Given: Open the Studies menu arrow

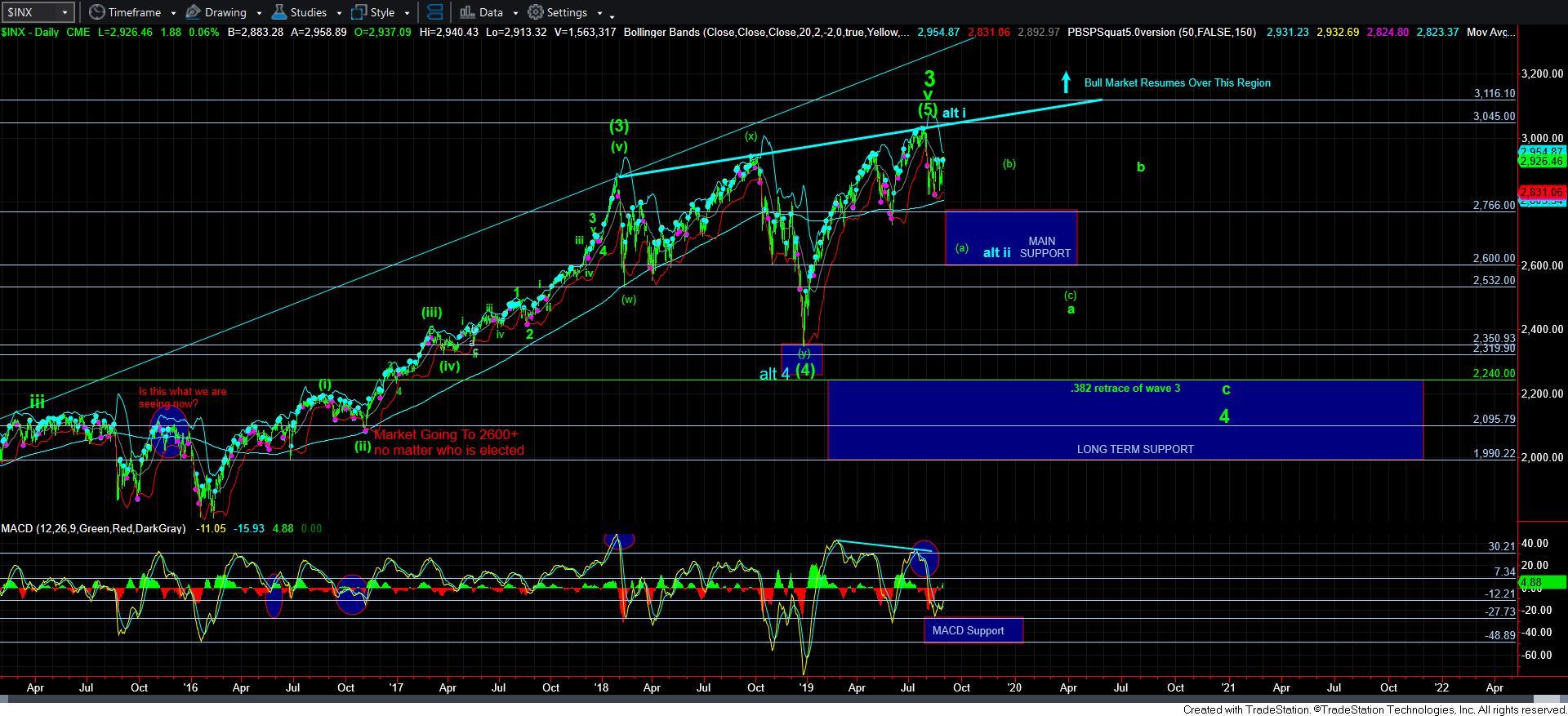Looking at the screenshot, I should coord(338,13).
